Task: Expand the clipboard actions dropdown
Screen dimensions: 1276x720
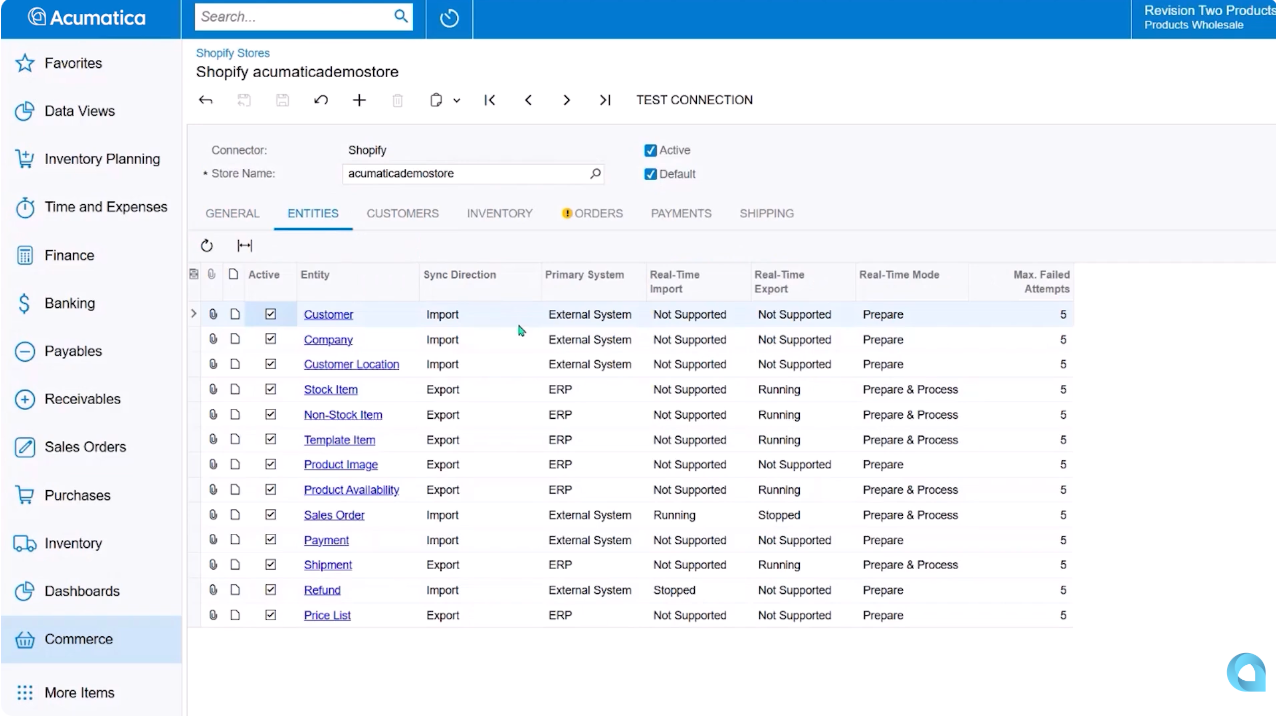Action: pos(452,100)
